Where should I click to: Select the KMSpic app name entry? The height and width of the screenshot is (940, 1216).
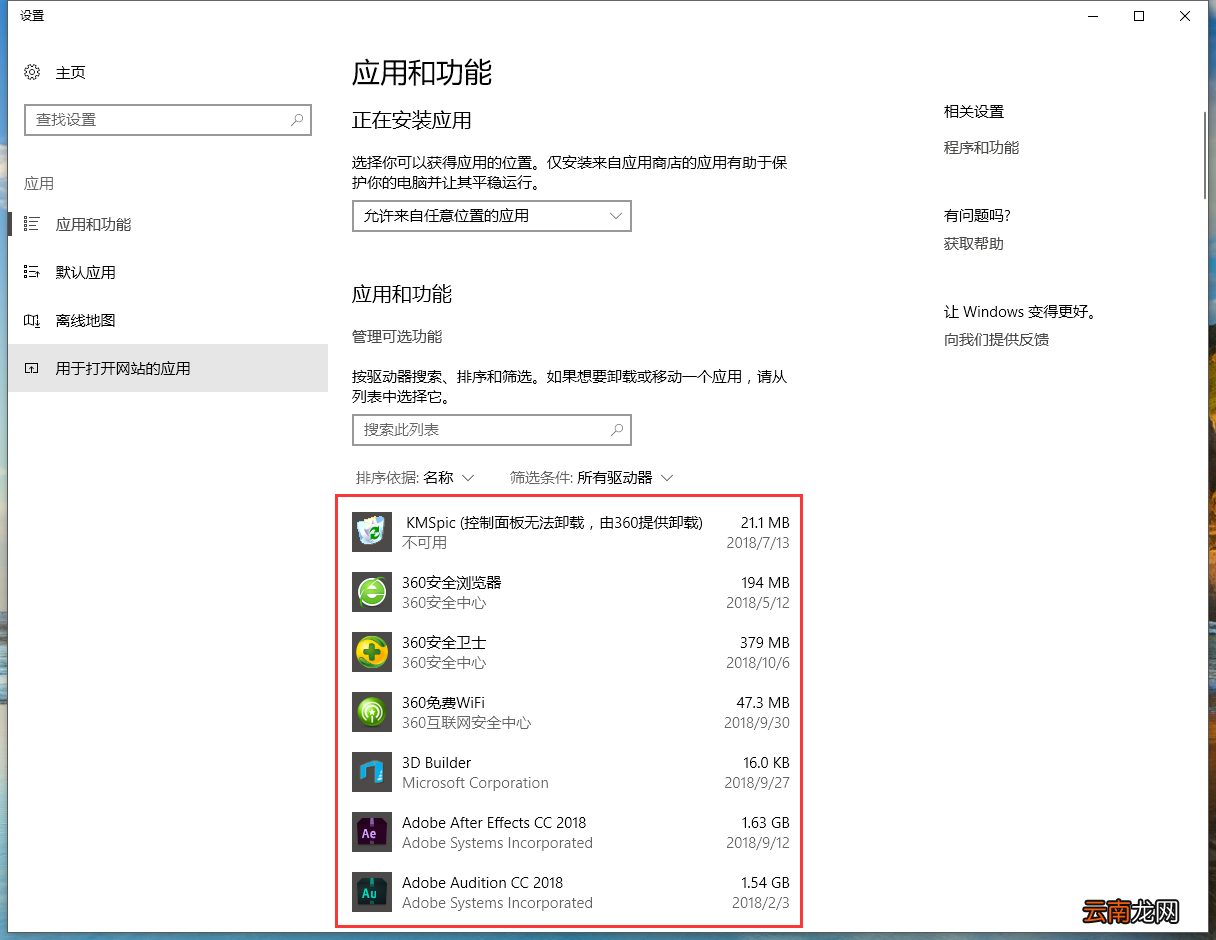pos(554,523)
